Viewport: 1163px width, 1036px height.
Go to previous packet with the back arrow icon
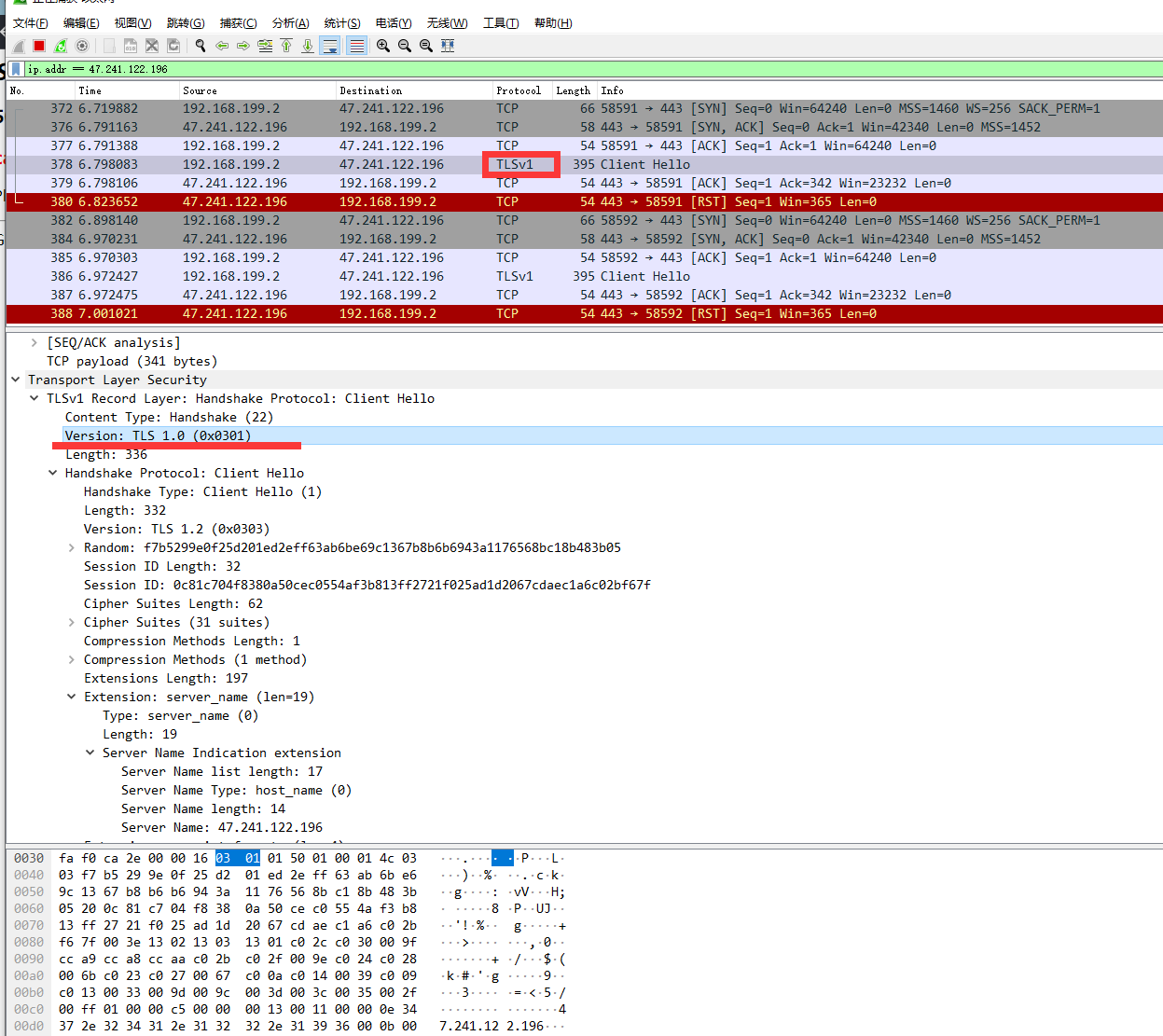(x=222, y=45)
